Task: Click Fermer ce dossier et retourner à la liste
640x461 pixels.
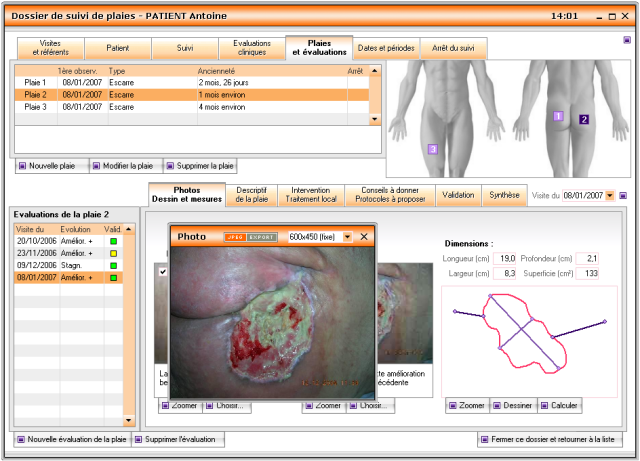Action: click(x=550, y=440)
